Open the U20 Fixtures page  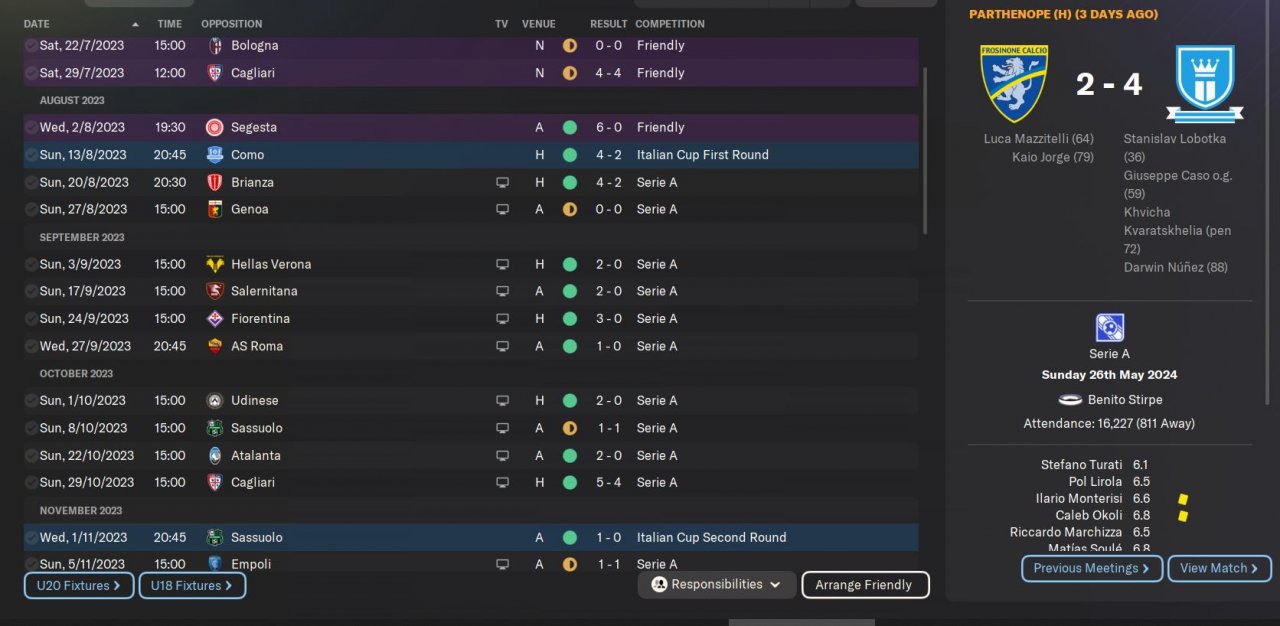[x=79, y=586]
